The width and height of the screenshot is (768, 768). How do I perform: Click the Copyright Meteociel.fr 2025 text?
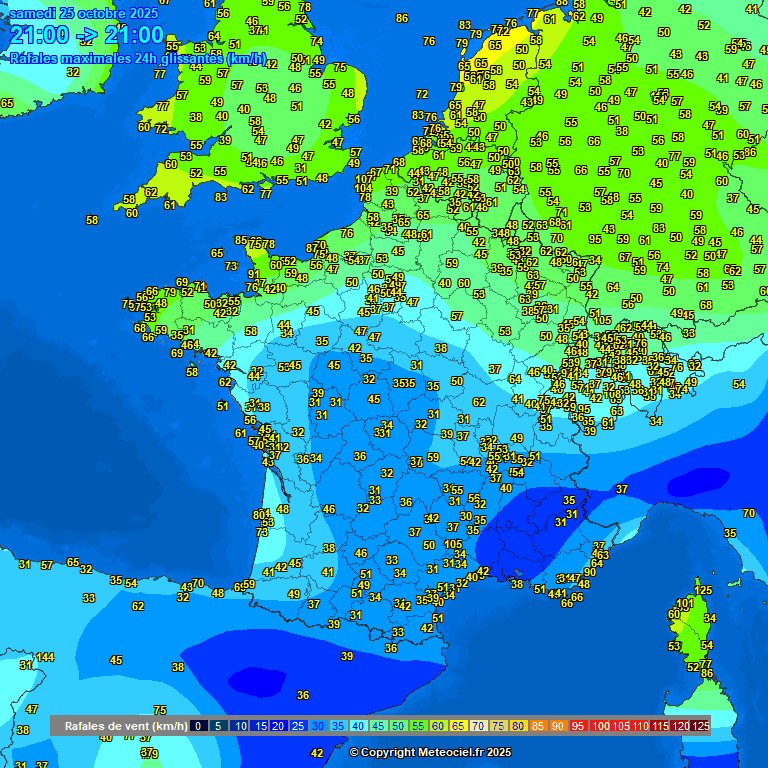coord(430,752)
